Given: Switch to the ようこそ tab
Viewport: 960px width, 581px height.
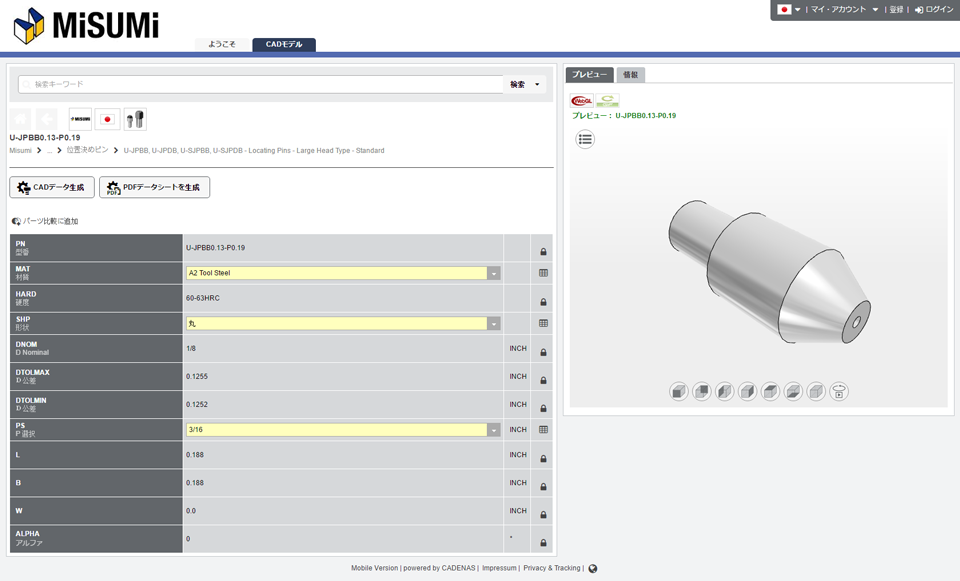Looking at the screenshot, I should click(222, 45).
